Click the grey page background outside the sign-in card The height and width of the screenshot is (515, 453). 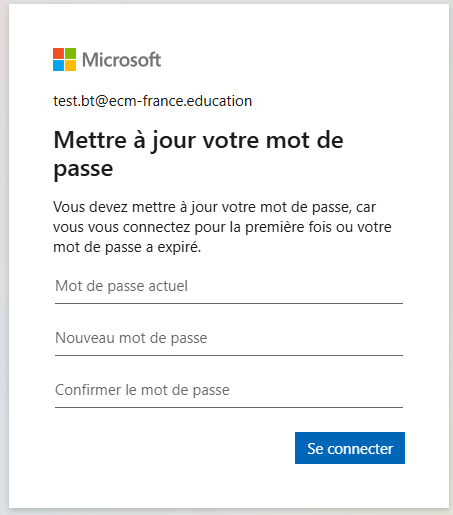pyautogui.click(x=4, y=257)
